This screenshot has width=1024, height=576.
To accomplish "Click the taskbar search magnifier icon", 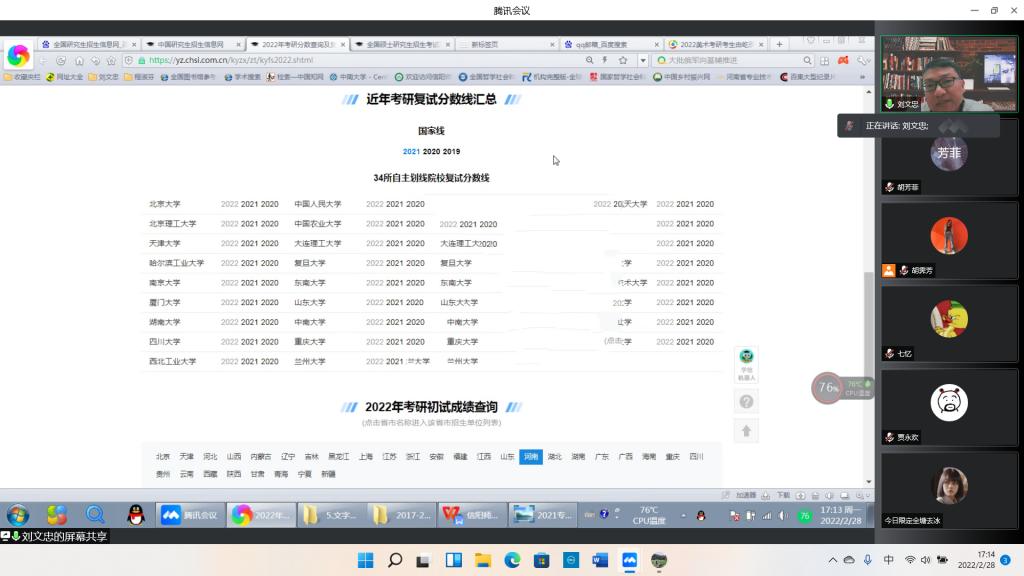I will click(395, 560).
